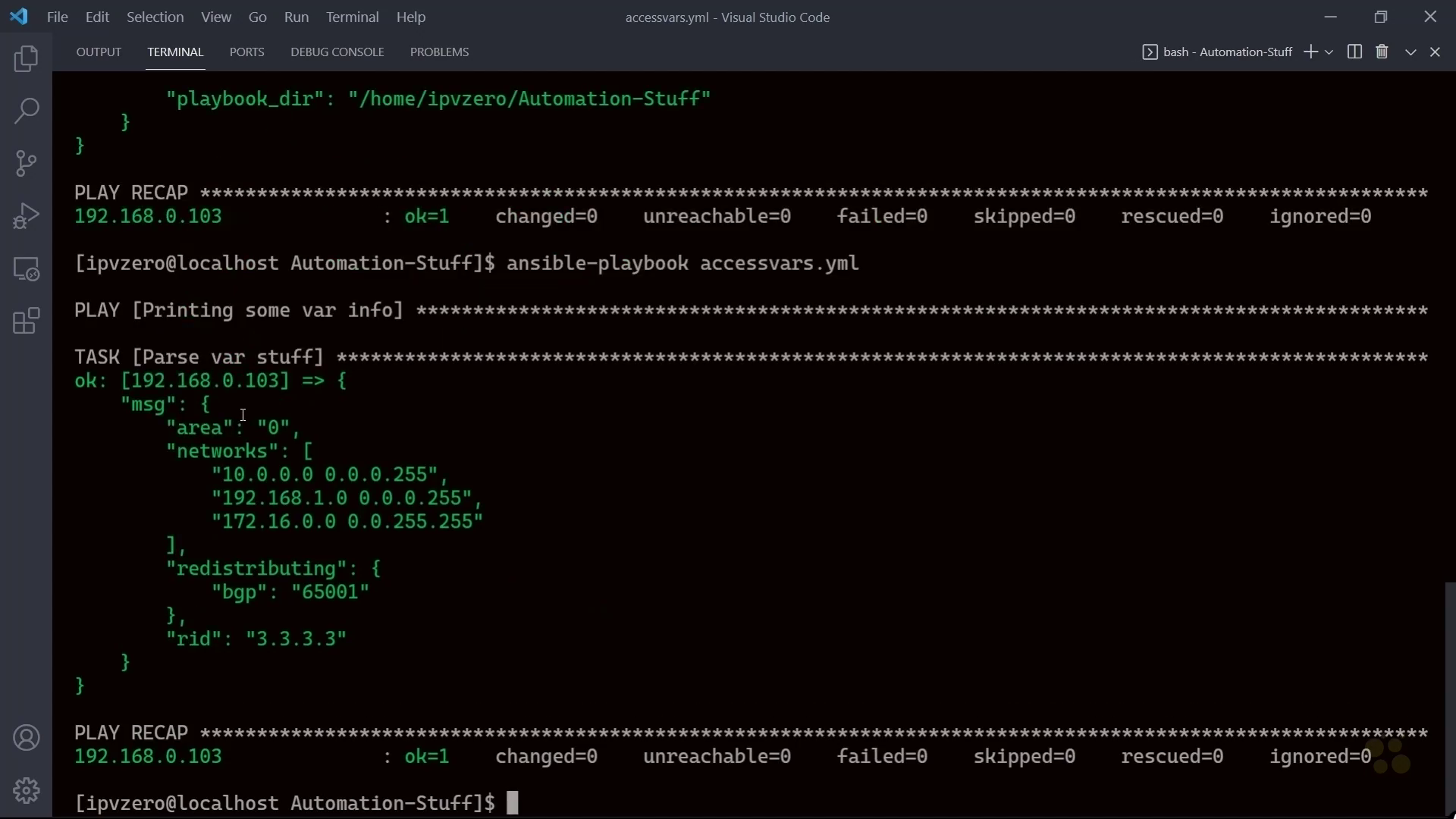
Task: Split the terminal pane
Action: [x=1354, y=52]
